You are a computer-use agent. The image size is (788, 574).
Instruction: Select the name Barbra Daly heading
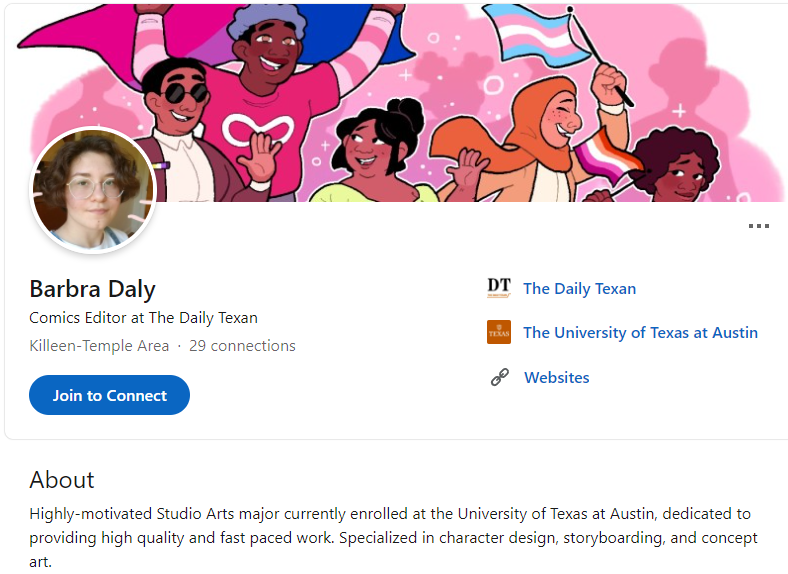pyautogui.click(x=92, y=289)
